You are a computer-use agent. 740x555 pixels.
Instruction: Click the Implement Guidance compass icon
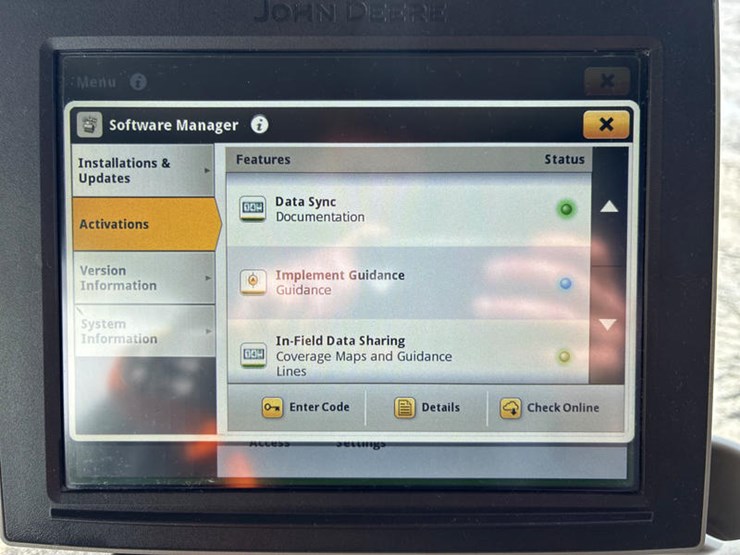(253, 282)
